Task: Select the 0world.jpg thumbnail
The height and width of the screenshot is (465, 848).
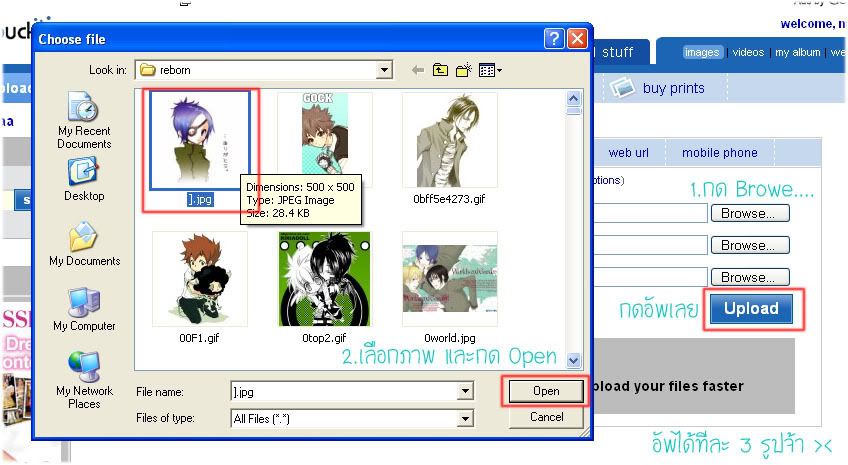Action: pyautogui.click(x=449, y=279)
